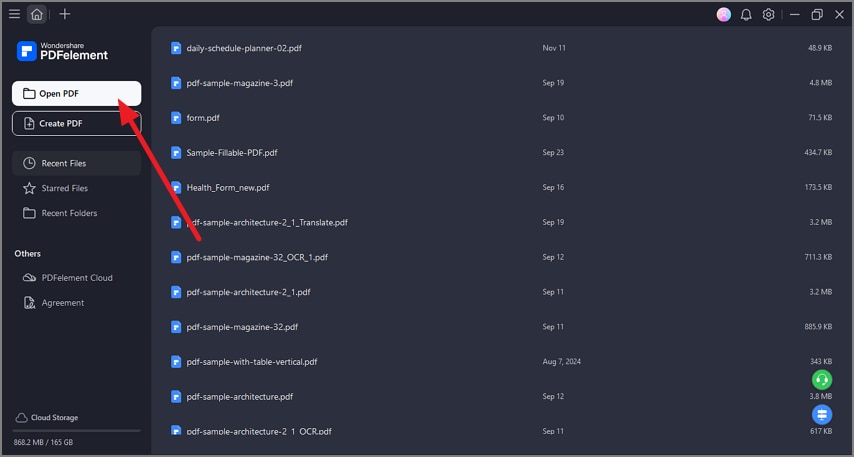Click the Home tab icon

point(37,14)
